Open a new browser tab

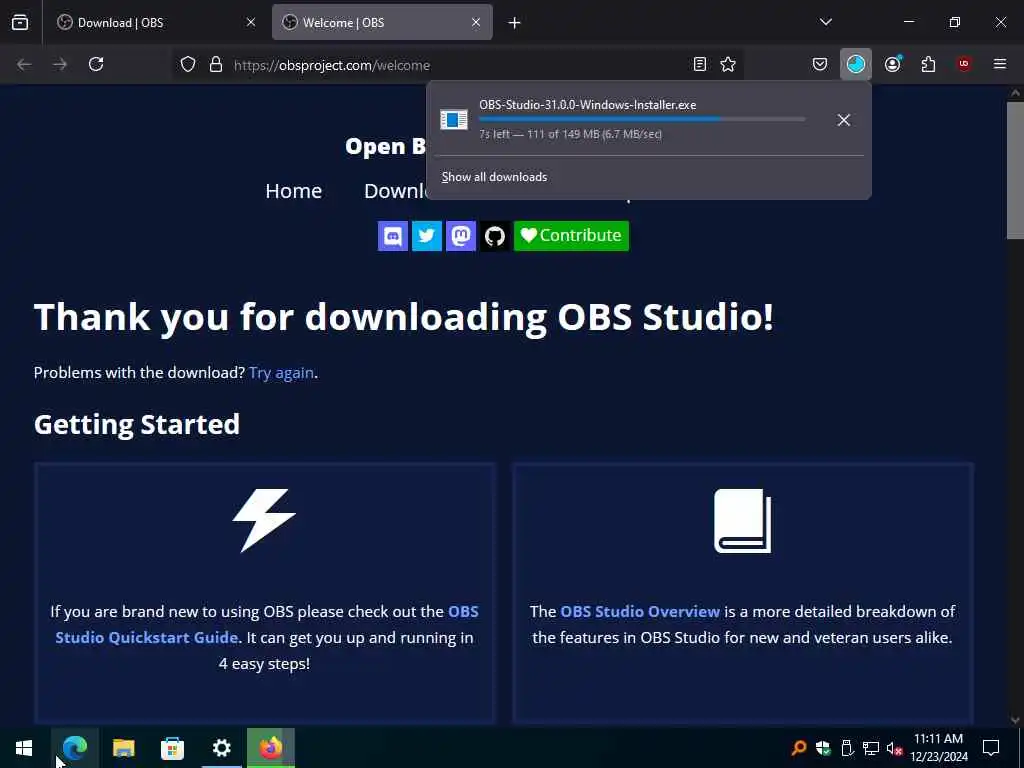pos(515,23)
